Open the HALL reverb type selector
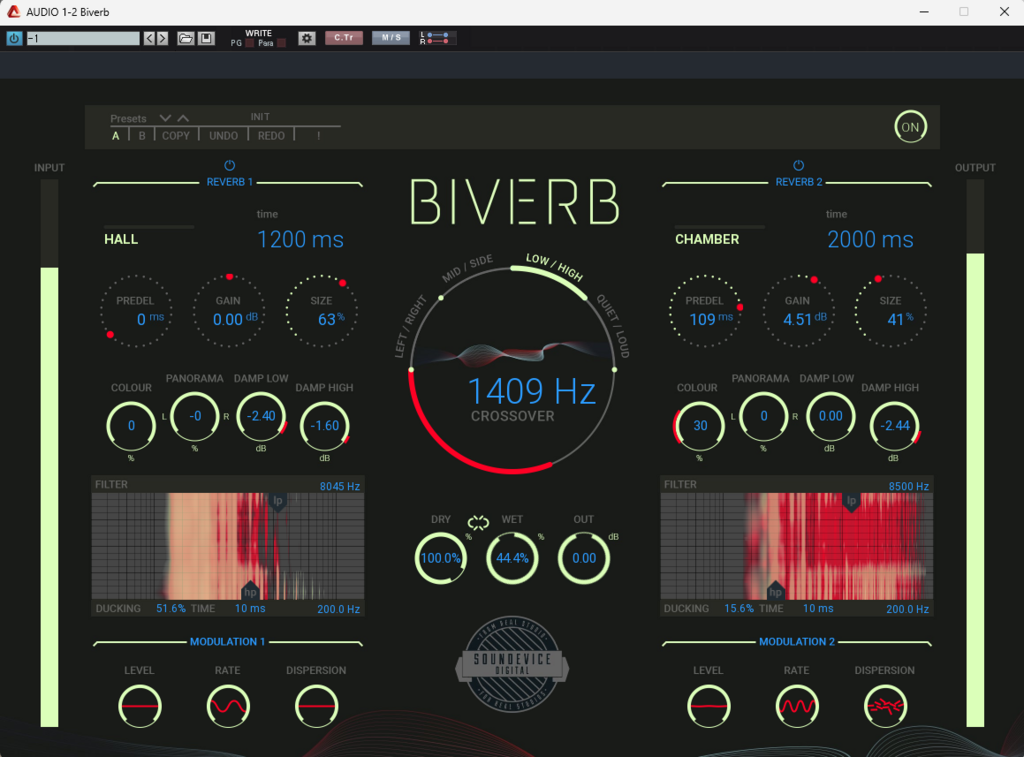 [121, 239]
